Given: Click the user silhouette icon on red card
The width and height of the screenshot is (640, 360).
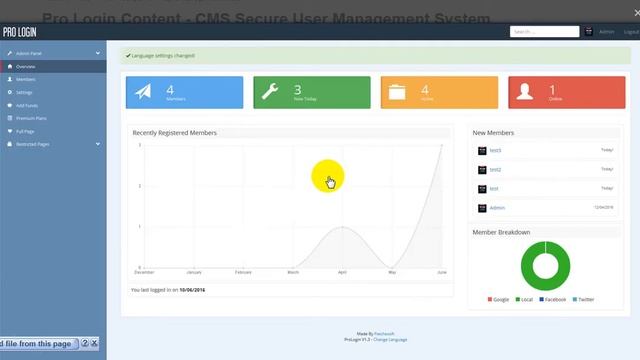Looking at the screenshot, I should click(524, 92).
